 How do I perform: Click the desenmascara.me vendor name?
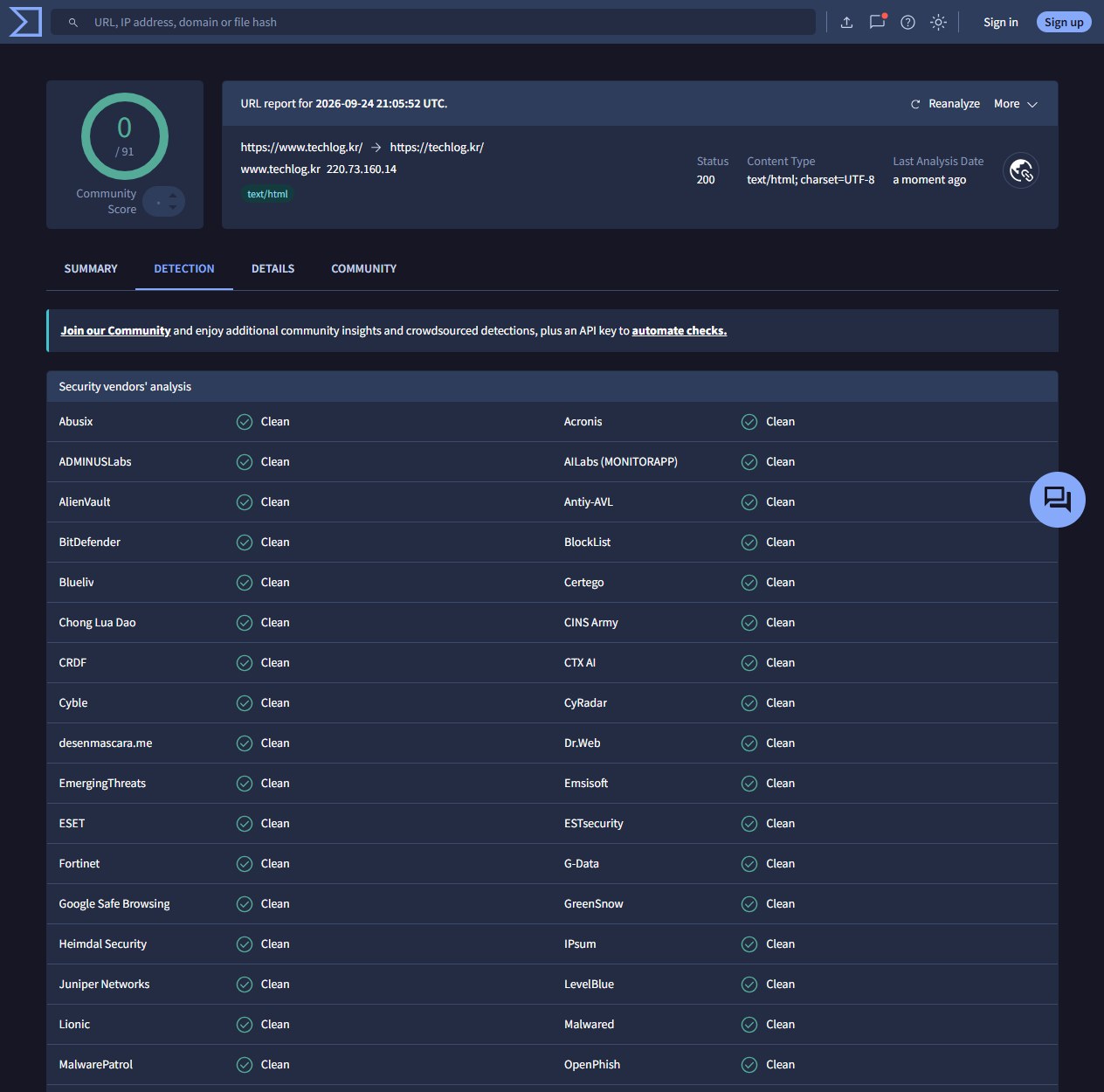[x=106, y=743]
